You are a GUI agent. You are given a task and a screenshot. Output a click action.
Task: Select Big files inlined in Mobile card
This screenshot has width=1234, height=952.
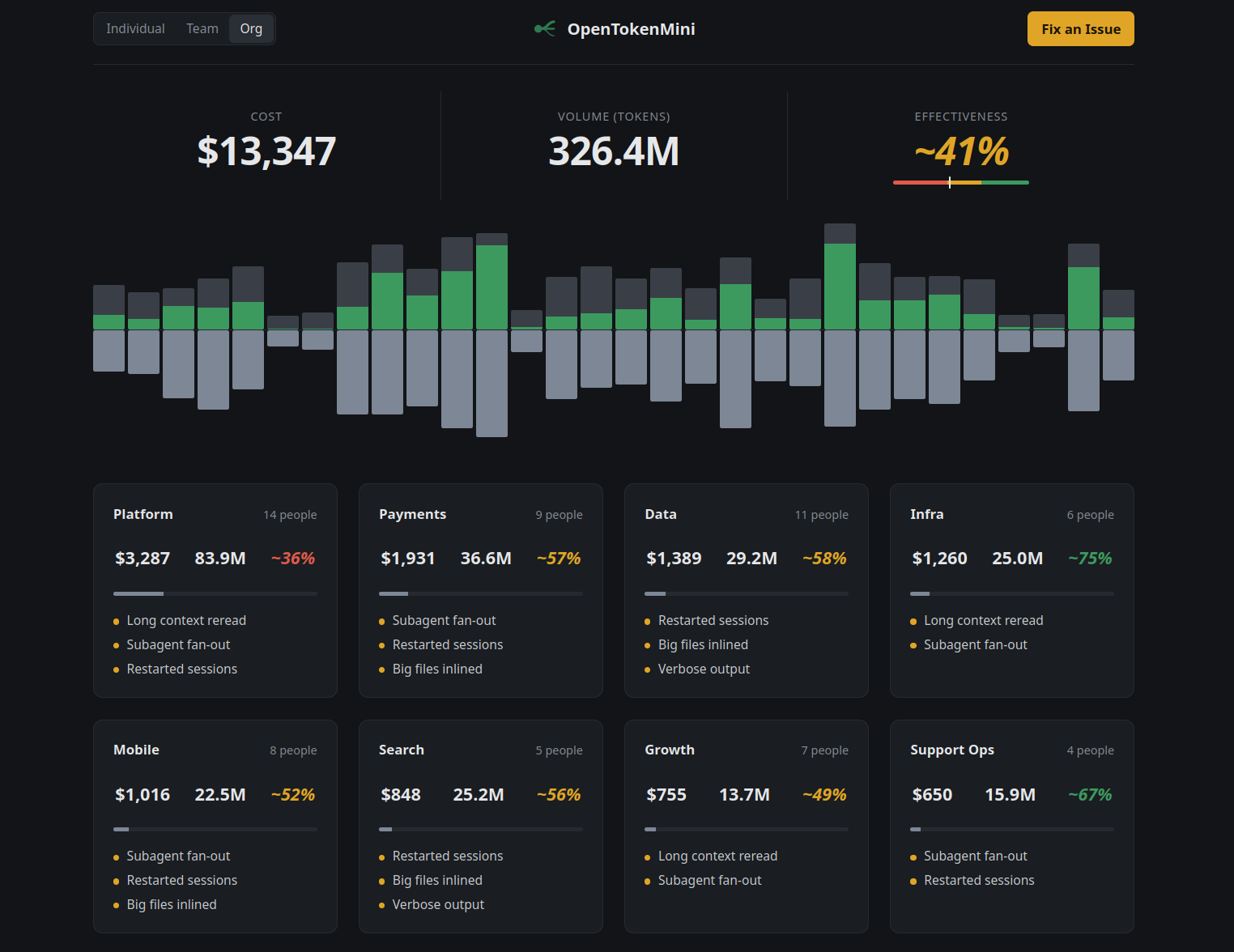172,904
